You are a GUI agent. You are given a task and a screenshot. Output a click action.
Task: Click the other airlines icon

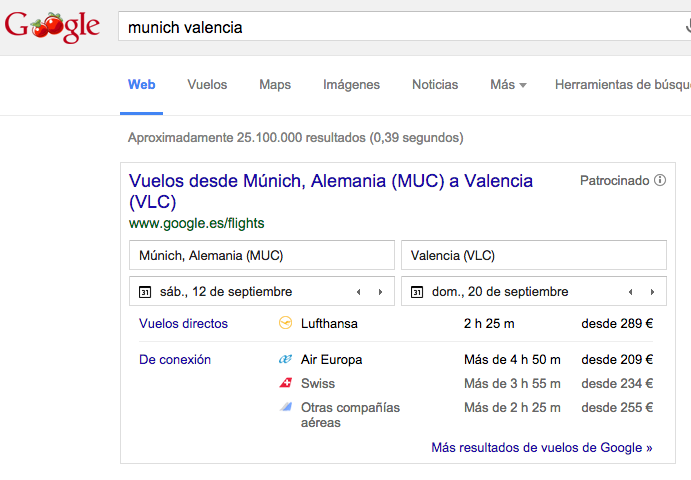[286, 407]
